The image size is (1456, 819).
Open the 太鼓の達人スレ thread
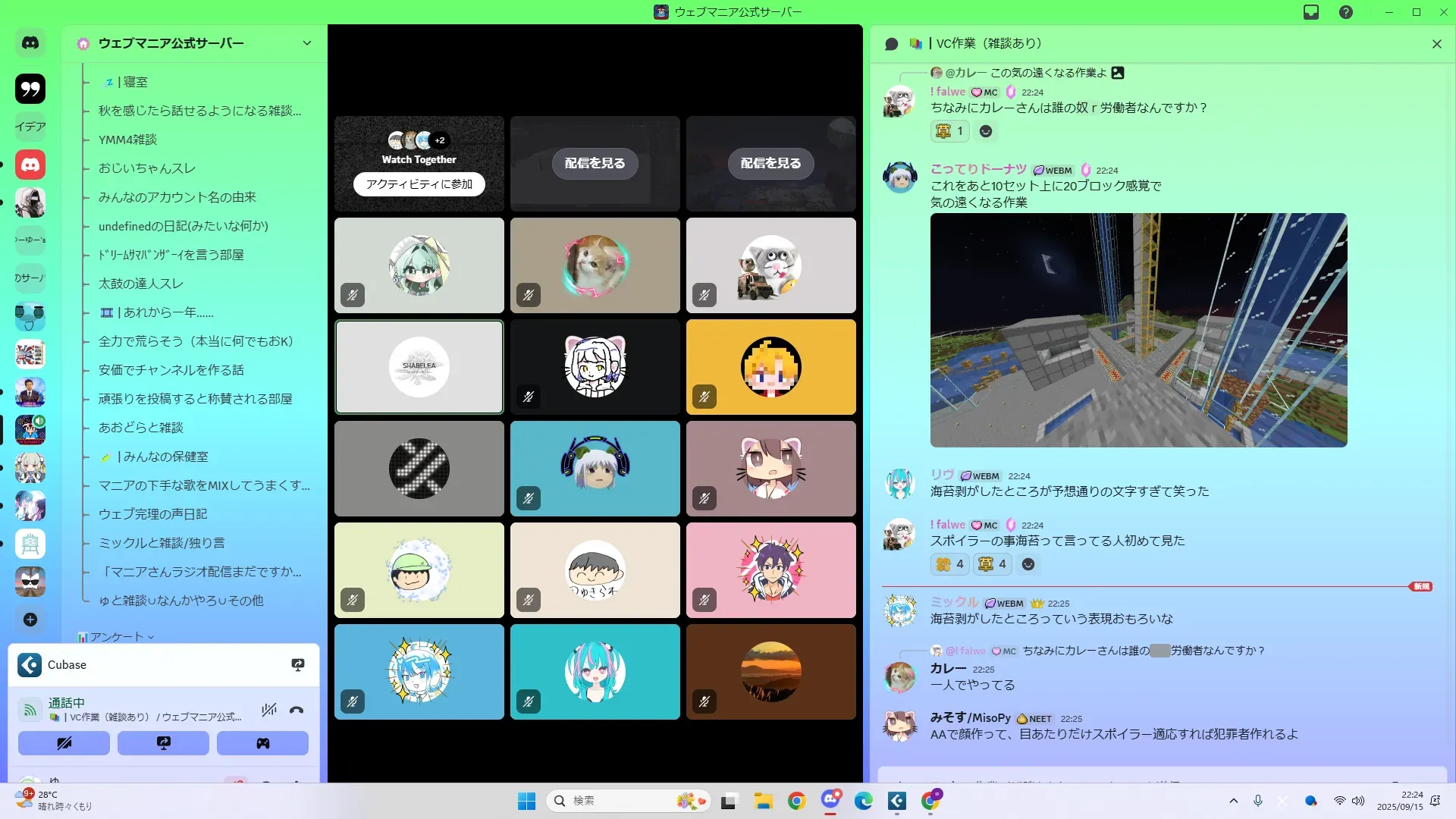[x=141, y=284]
